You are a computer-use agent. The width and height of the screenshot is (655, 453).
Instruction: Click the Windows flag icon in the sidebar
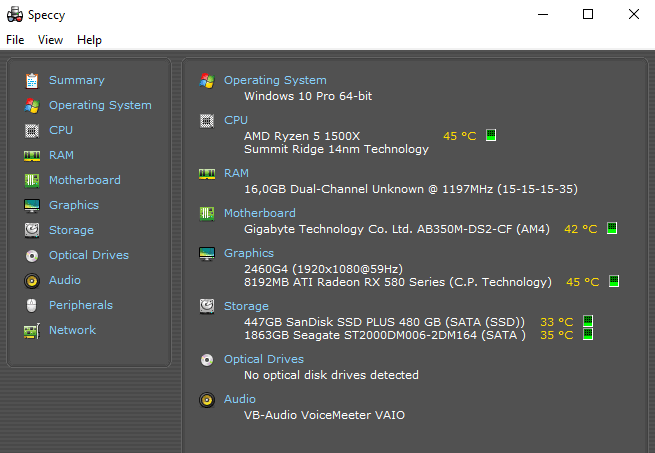32,105
